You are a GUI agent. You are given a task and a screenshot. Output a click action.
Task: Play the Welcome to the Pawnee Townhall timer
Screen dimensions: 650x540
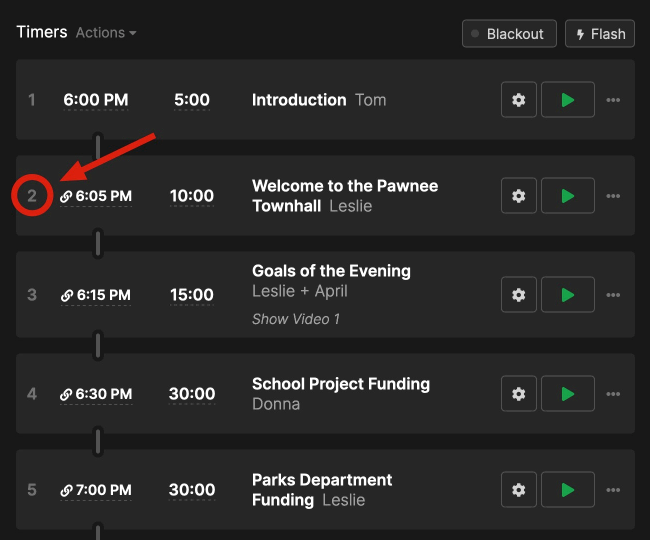click(x=568, y=196)
